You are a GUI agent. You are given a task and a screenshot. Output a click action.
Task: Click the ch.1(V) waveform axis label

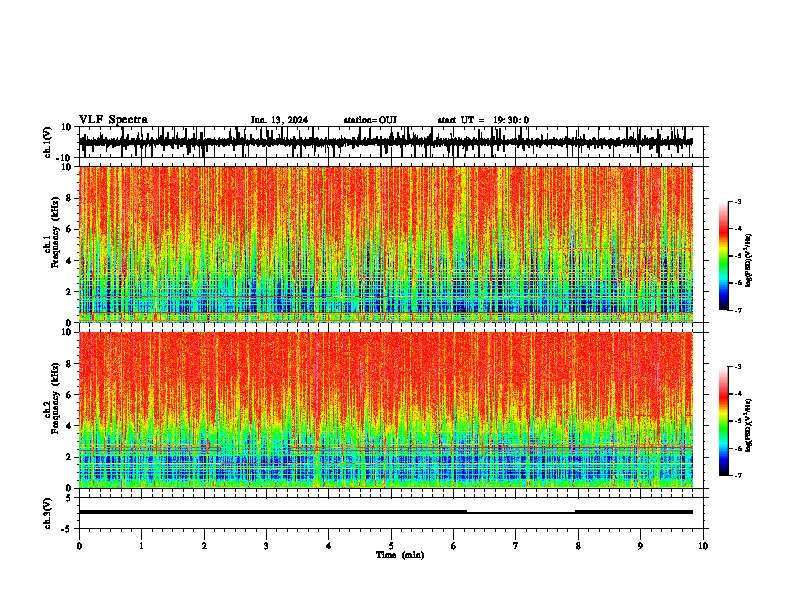point(48,142)
